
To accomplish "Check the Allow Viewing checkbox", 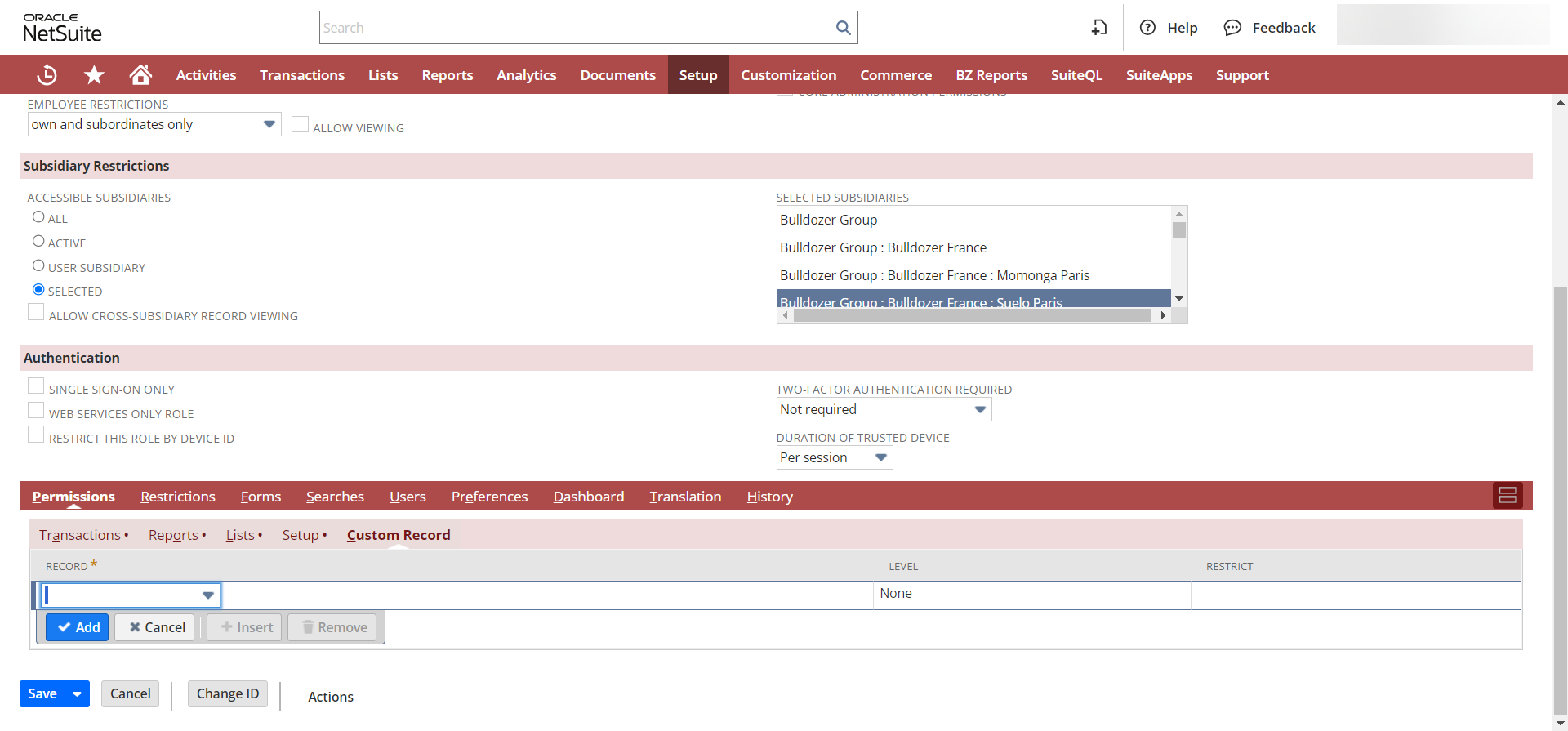I will tap(300, 124).
